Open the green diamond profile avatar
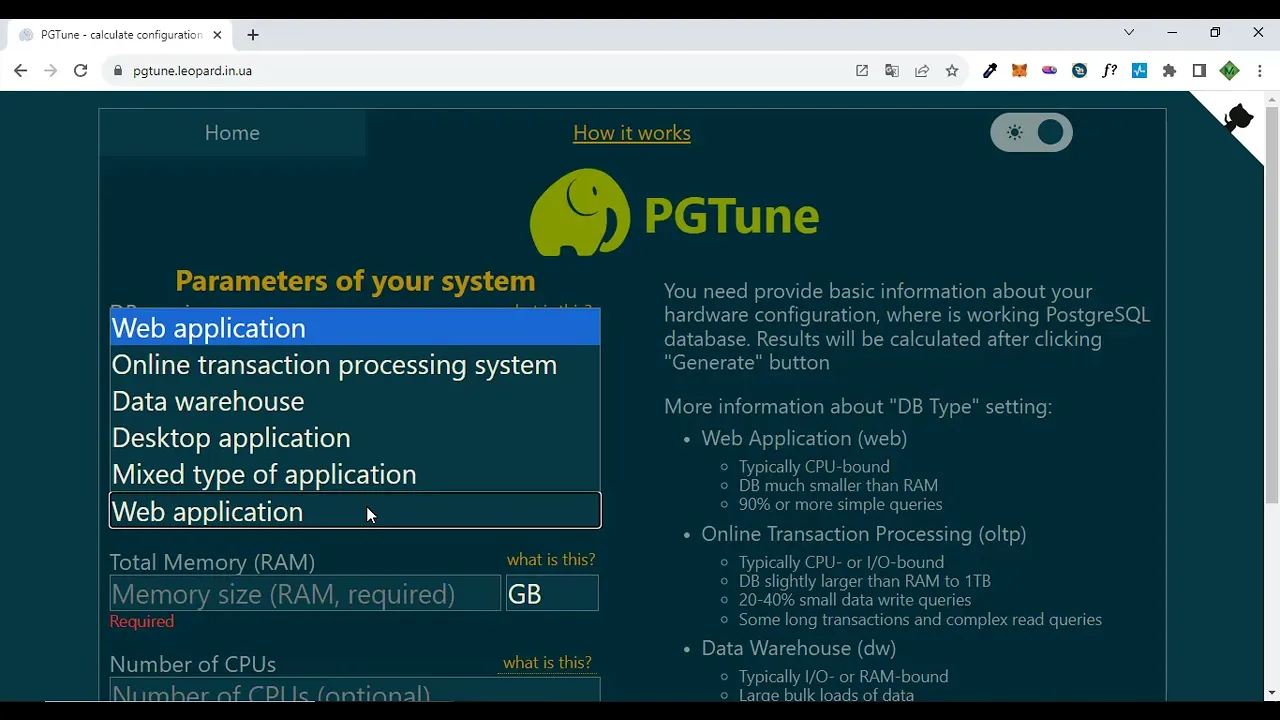Viewport: 1280px width, 720px height. click(1230, 71)
